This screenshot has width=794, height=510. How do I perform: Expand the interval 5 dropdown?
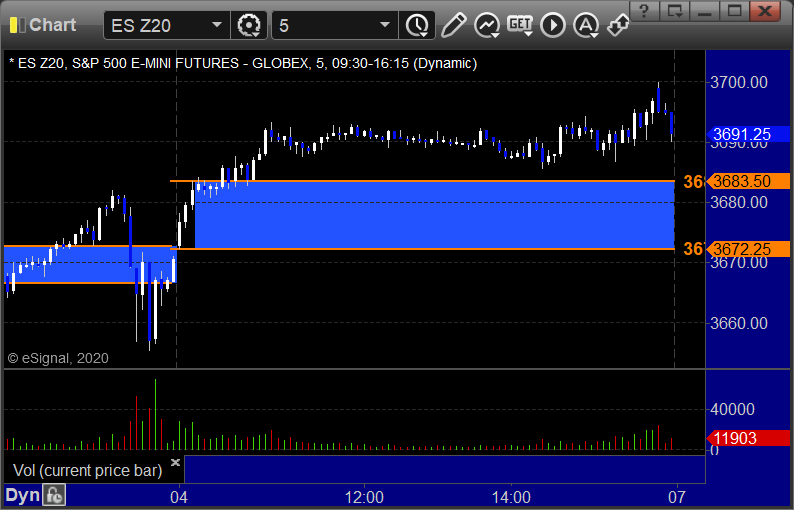[385, 25]
